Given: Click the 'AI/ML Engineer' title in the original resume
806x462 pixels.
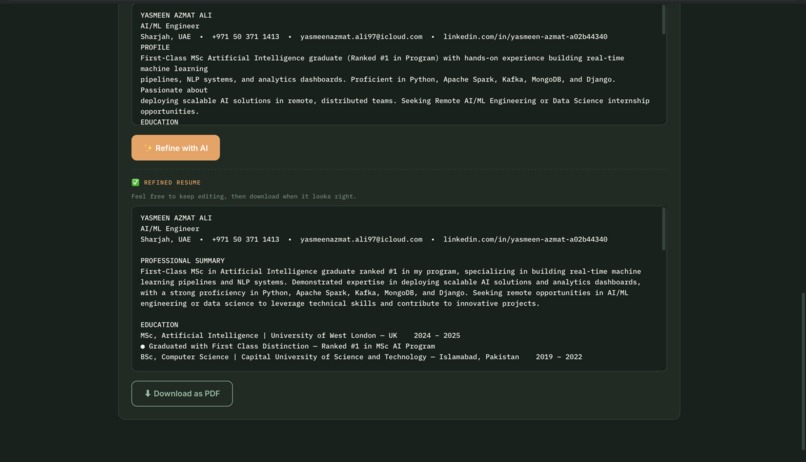Looking at the screenshot, I should tap(170, 26).
